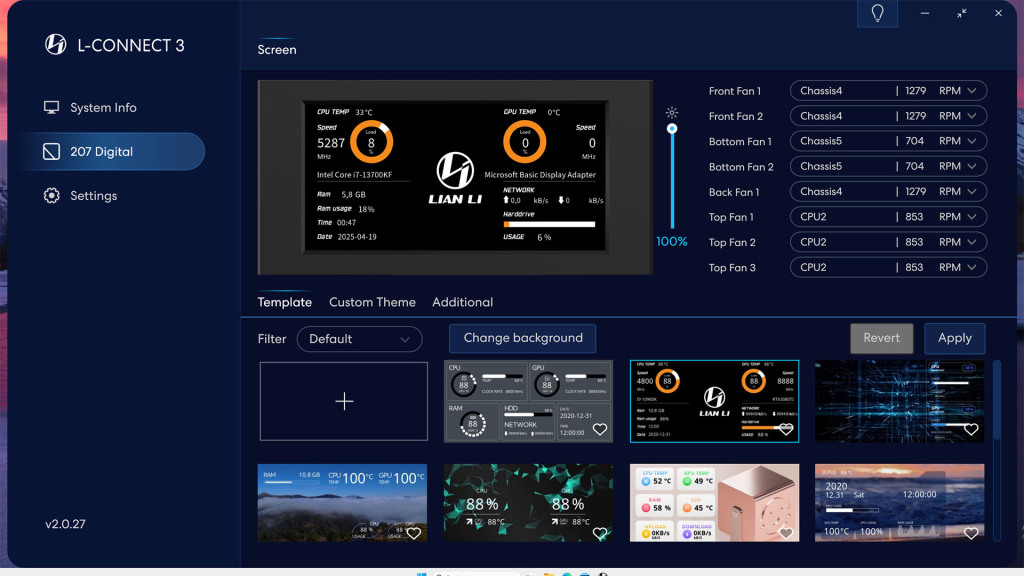The height and width of the screenshot is (576, 1024).
Task: Click the "100%" brightness value
Action: pos(672,242)
